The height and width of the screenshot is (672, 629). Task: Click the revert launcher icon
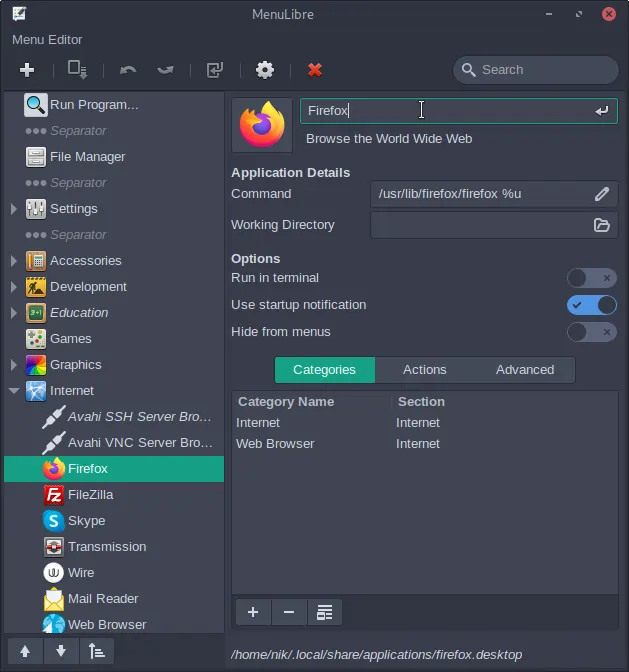214,70
